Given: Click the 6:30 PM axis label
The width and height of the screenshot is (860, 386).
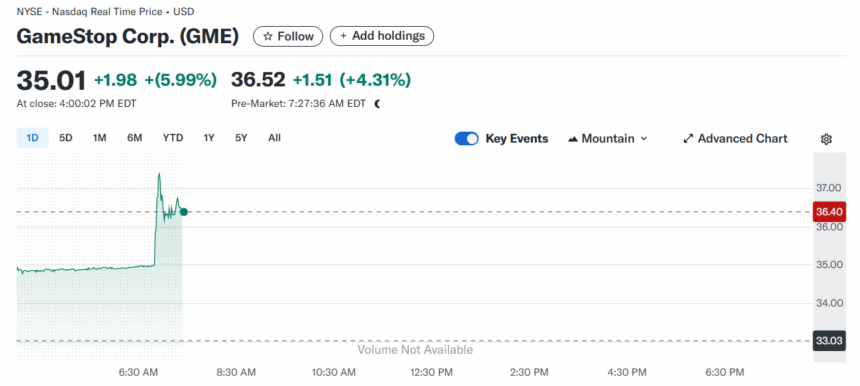Looking at the screenshot, I should [725, 372].
